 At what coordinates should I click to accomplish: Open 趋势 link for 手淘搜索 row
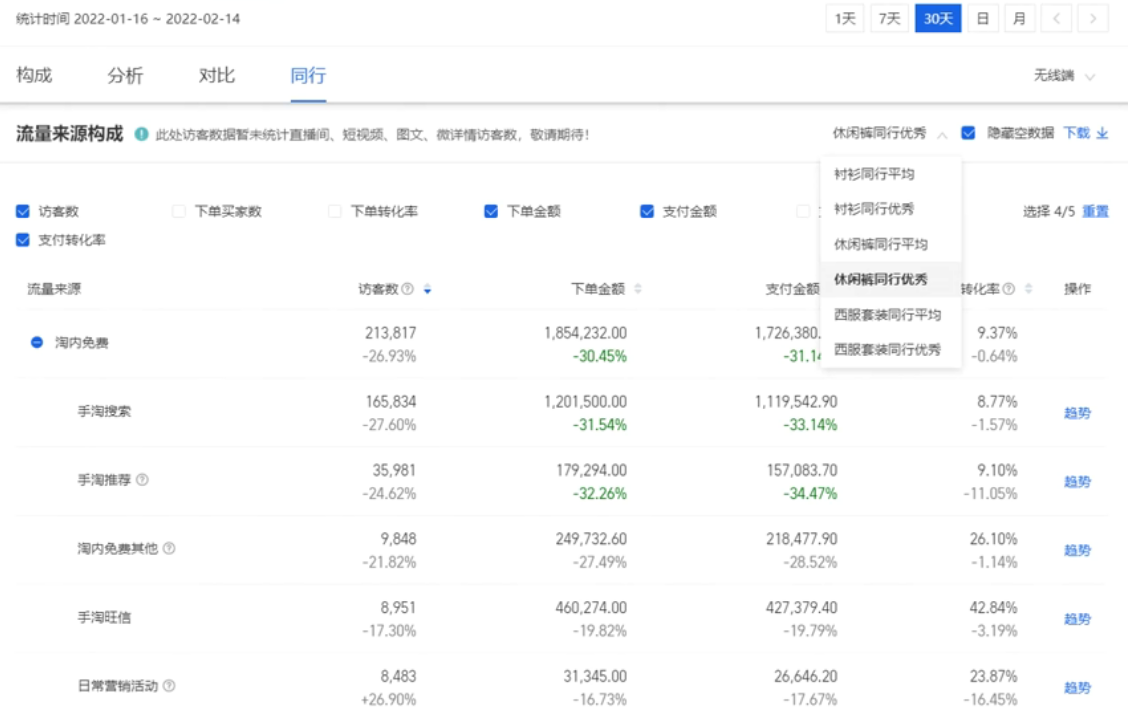click(1077, 413)
